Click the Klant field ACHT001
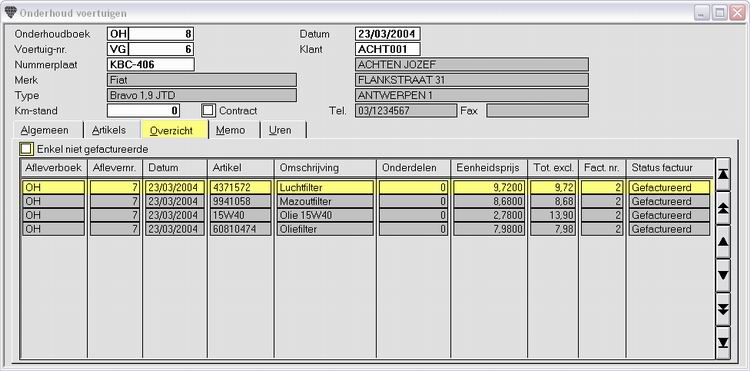This screenshot has width=750, height=371. coord(388,49)
